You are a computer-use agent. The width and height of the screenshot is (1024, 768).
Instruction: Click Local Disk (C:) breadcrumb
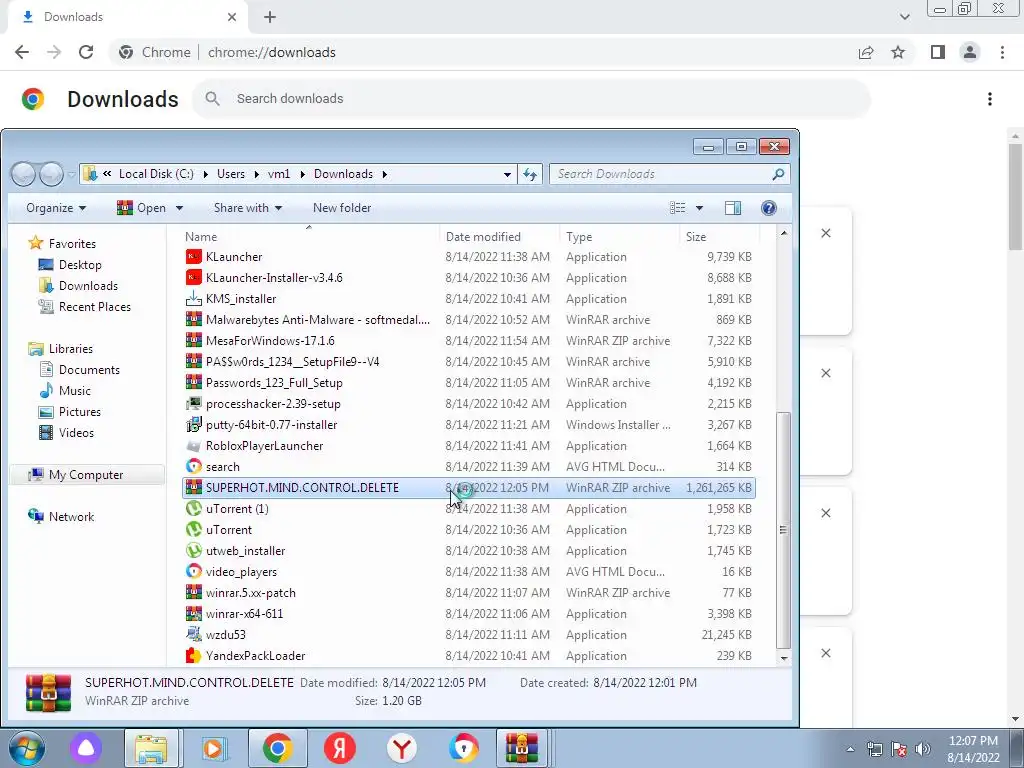coord(156,174)
